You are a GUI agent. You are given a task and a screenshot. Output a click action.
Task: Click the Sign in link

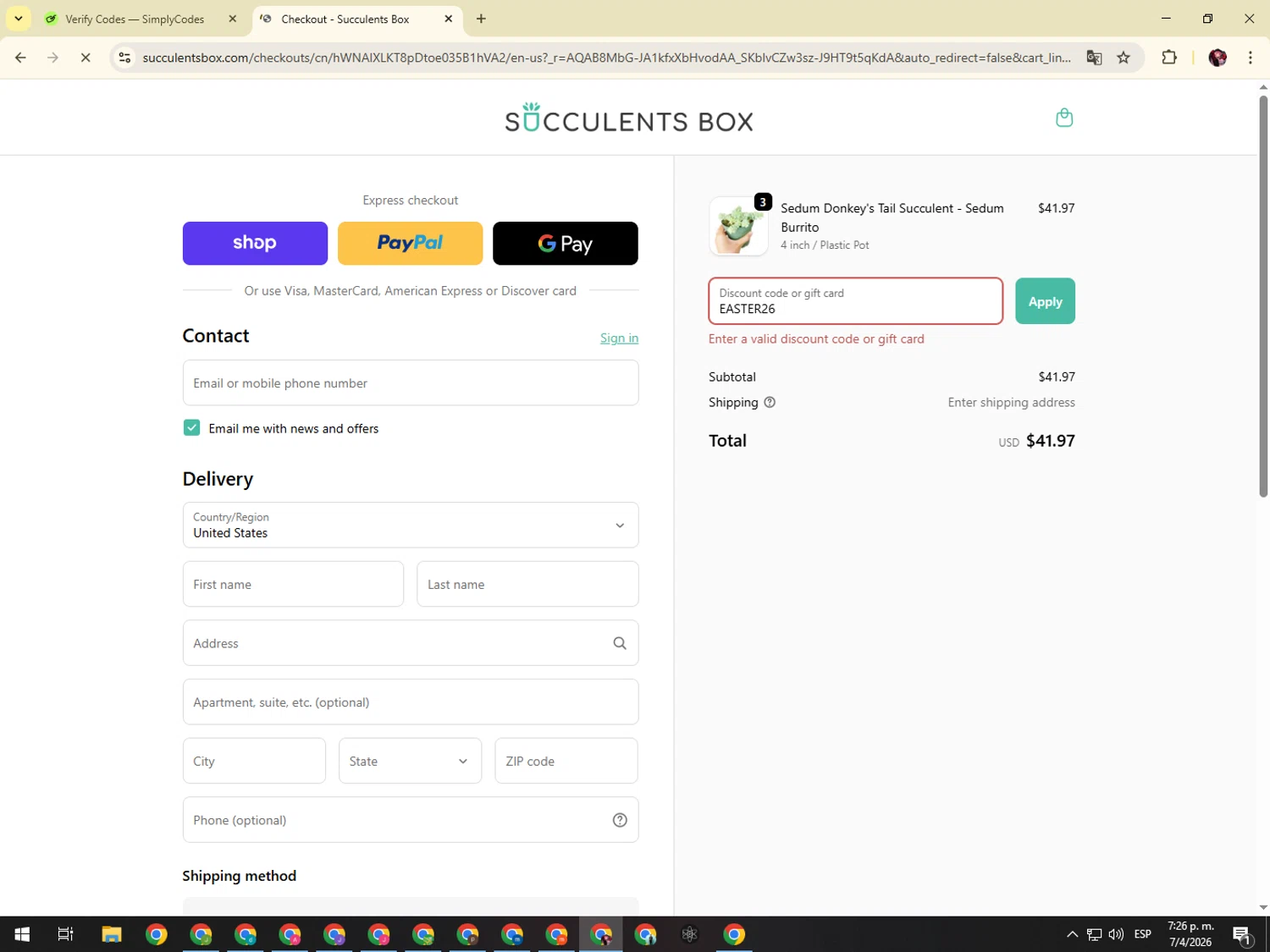coord(619,338)
